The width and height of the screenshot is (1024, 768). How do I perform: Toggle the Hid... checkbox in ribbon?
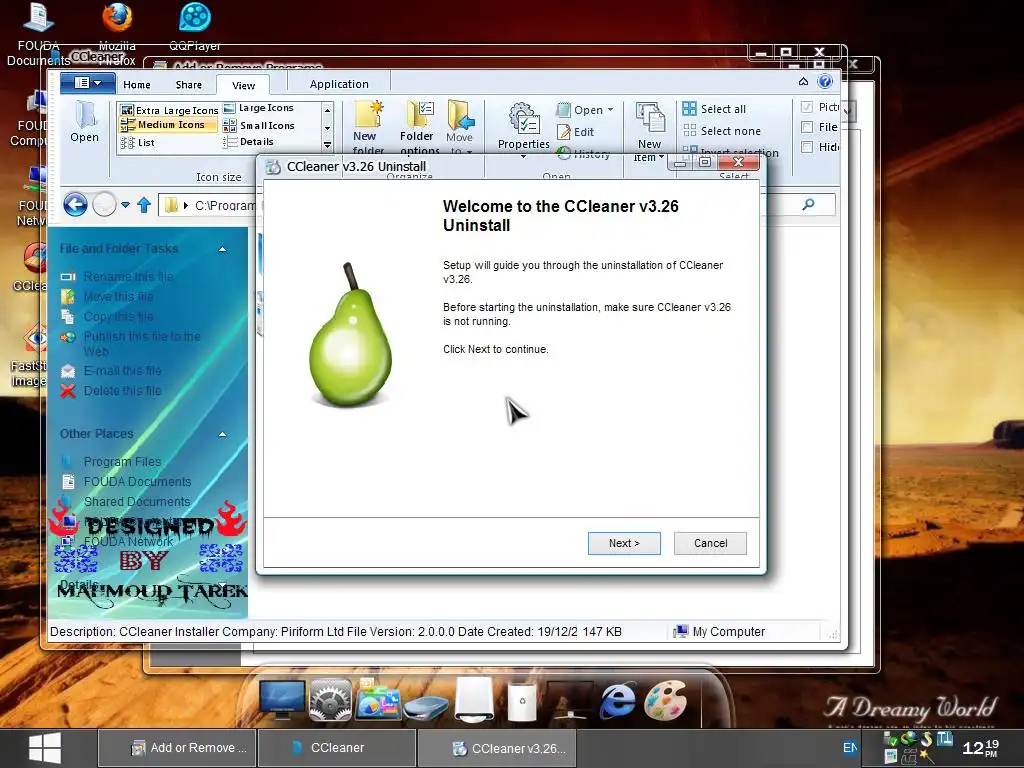[x=807, y=147]
